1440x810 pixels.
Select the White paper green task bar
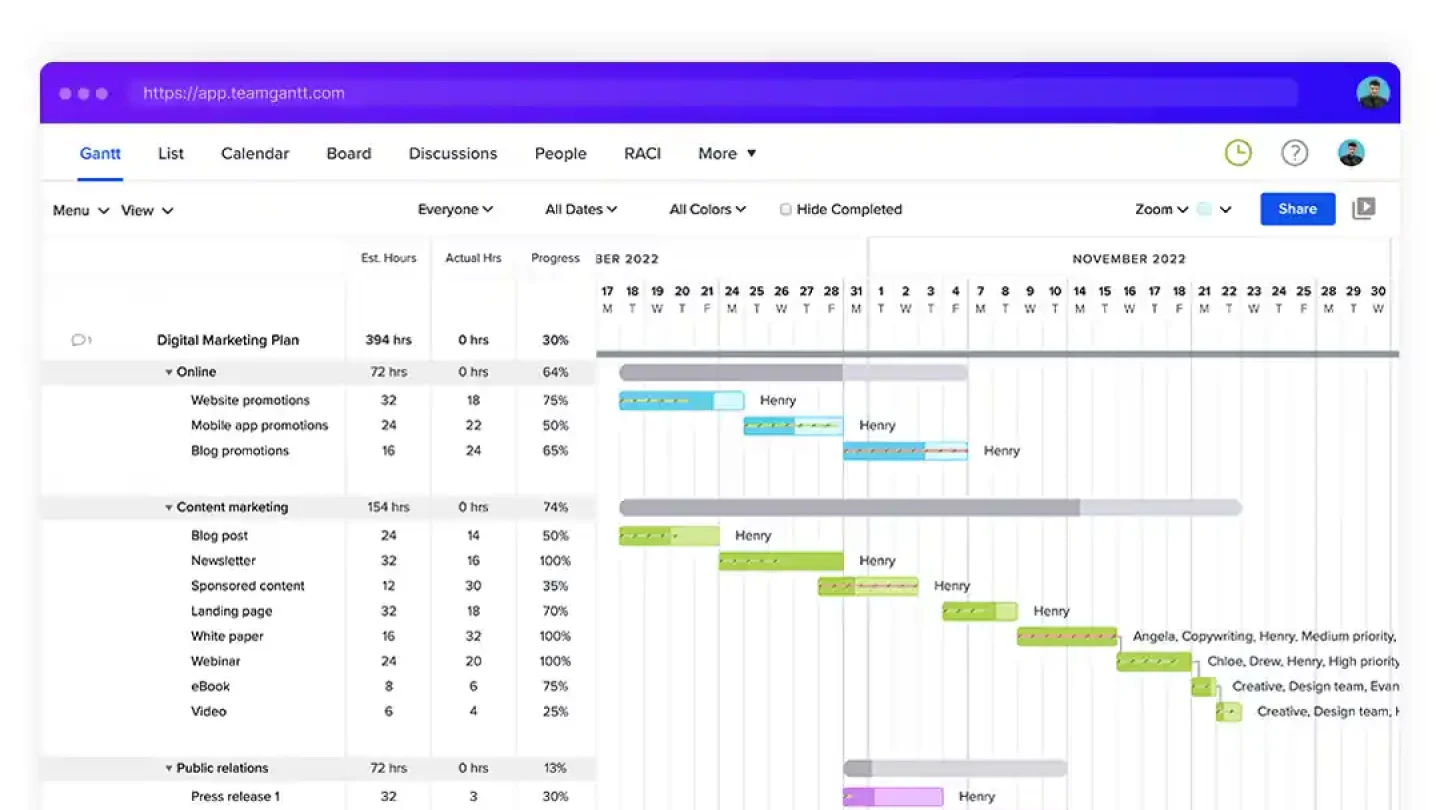1067,636
